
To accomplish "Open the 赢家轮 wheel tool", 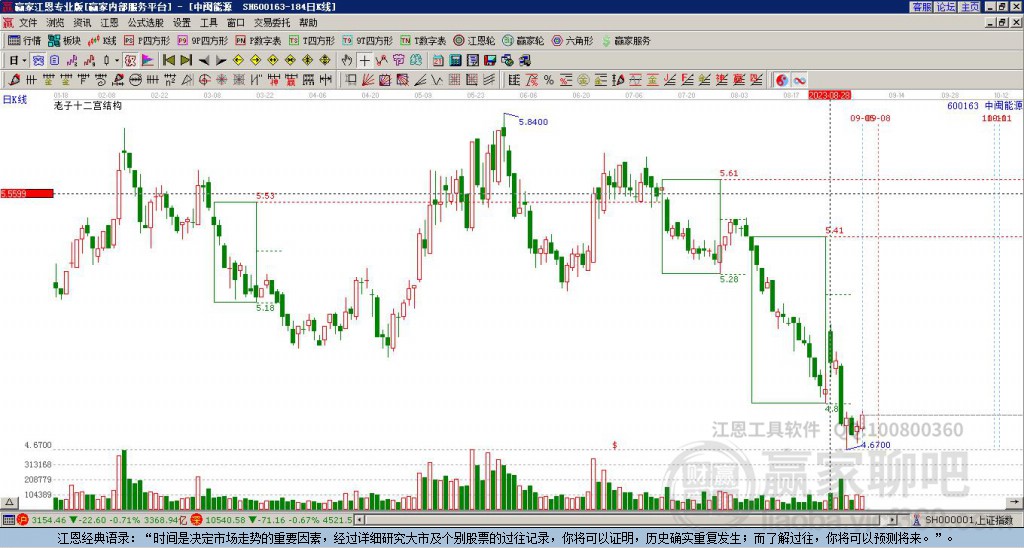I will 523,40.
